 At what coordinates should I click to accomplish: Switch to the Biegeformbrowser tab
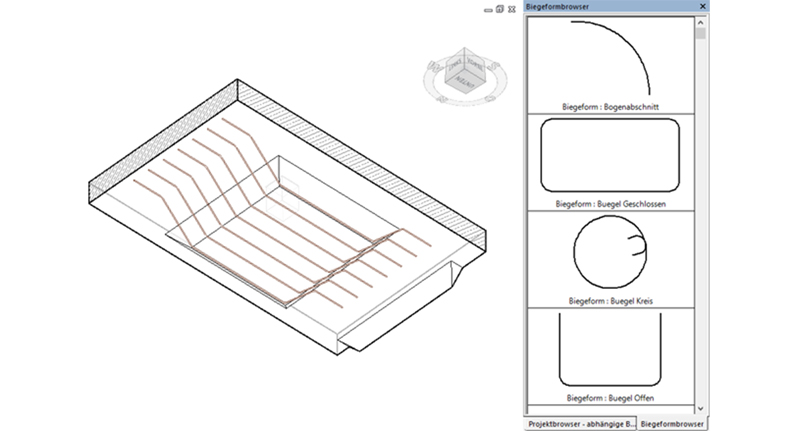(672, 424)
